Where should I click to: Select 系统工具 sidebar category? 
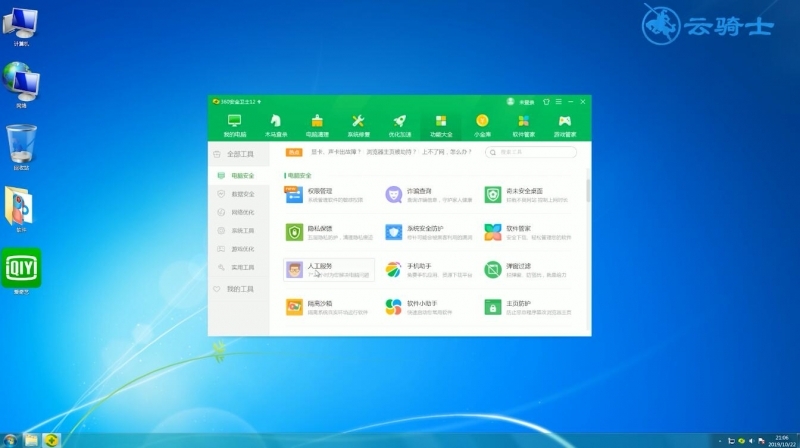tap(239, 231)
